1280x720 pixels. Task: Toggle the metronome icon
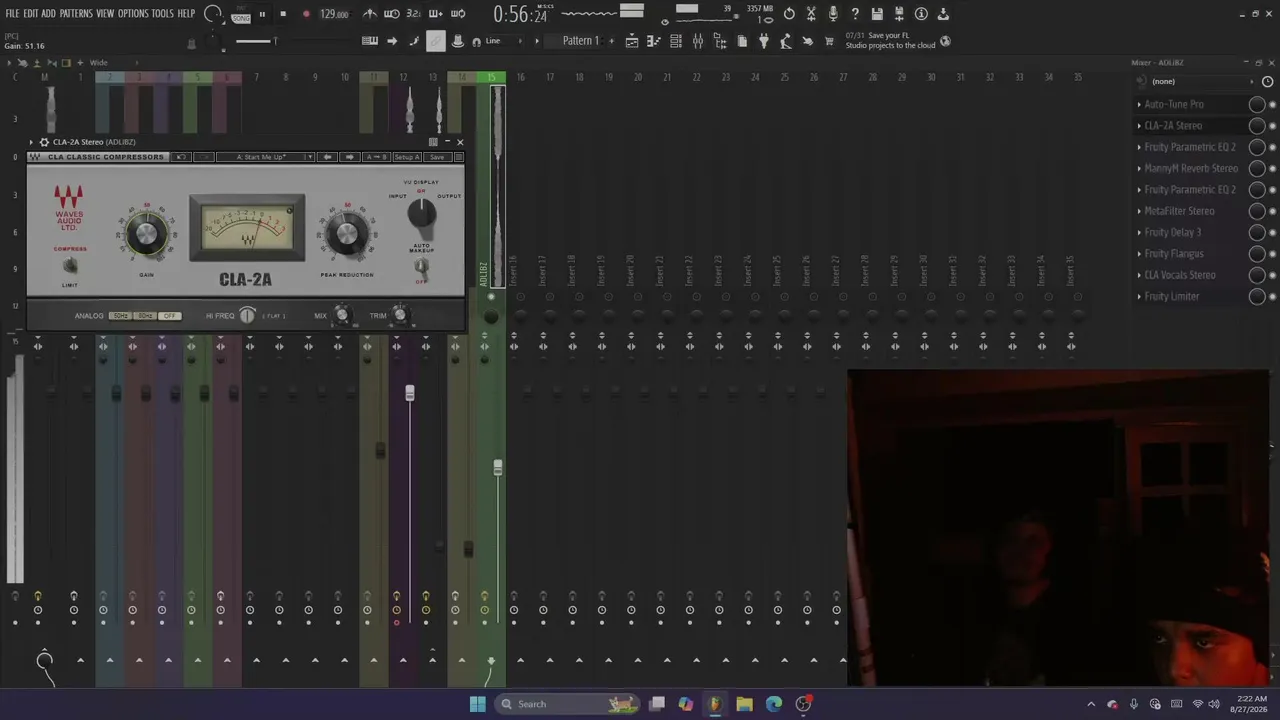[370, 14]
